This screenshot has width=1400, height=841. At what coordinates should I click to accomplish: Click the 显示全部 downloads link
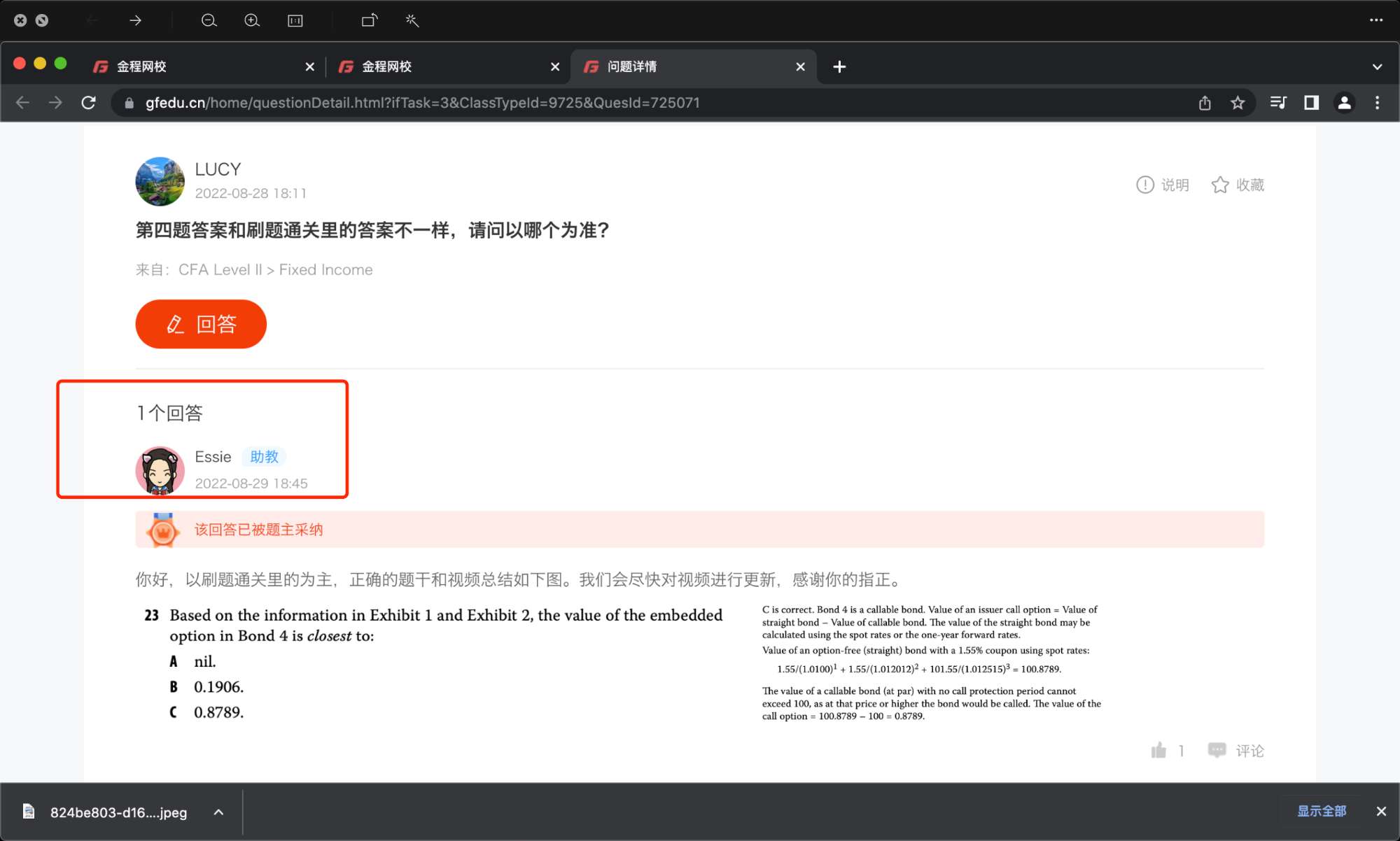click(1321, 811)
